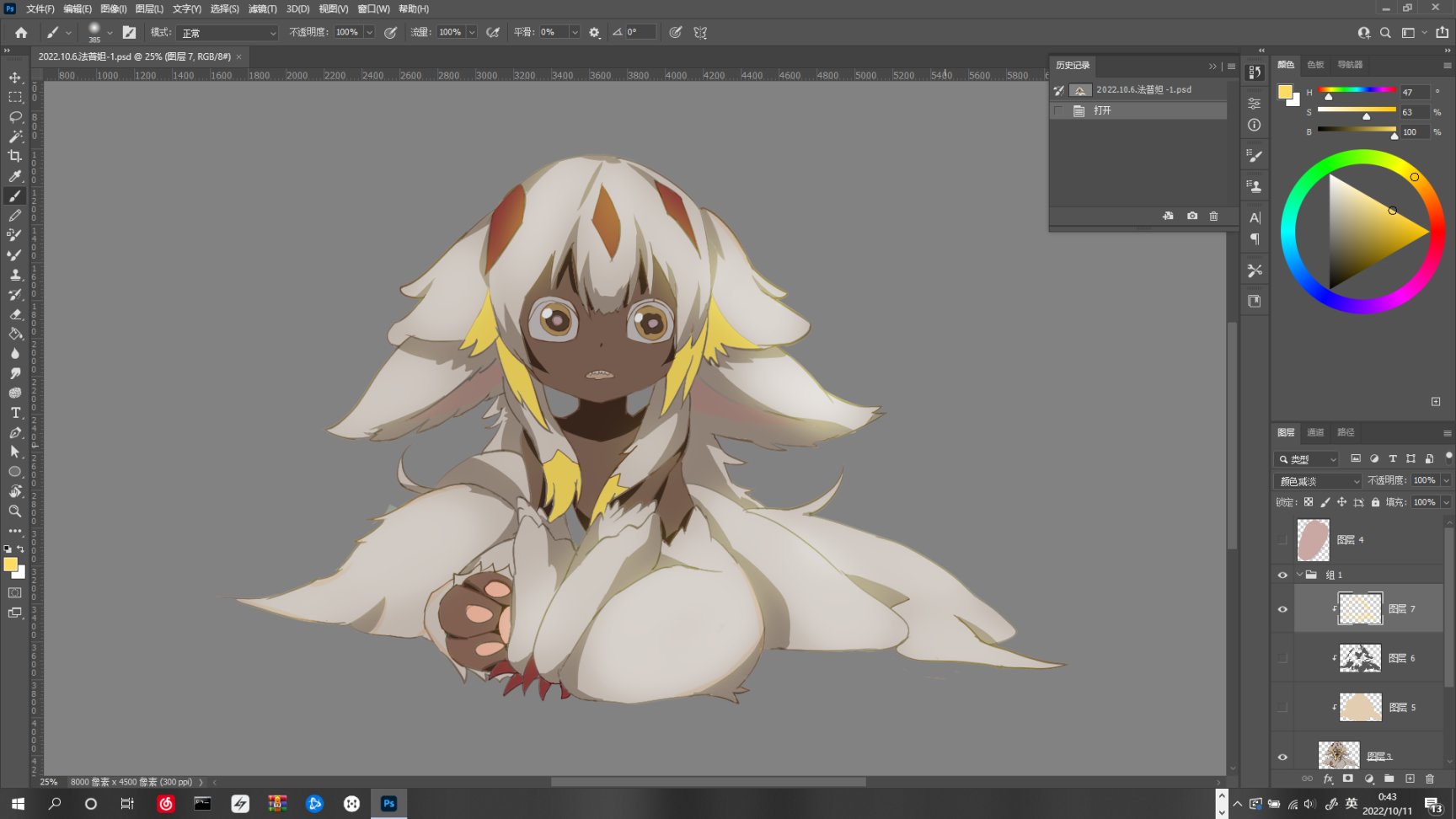Select the Zoom tool
1456x819 pixels.
click(x=15, y=511)
